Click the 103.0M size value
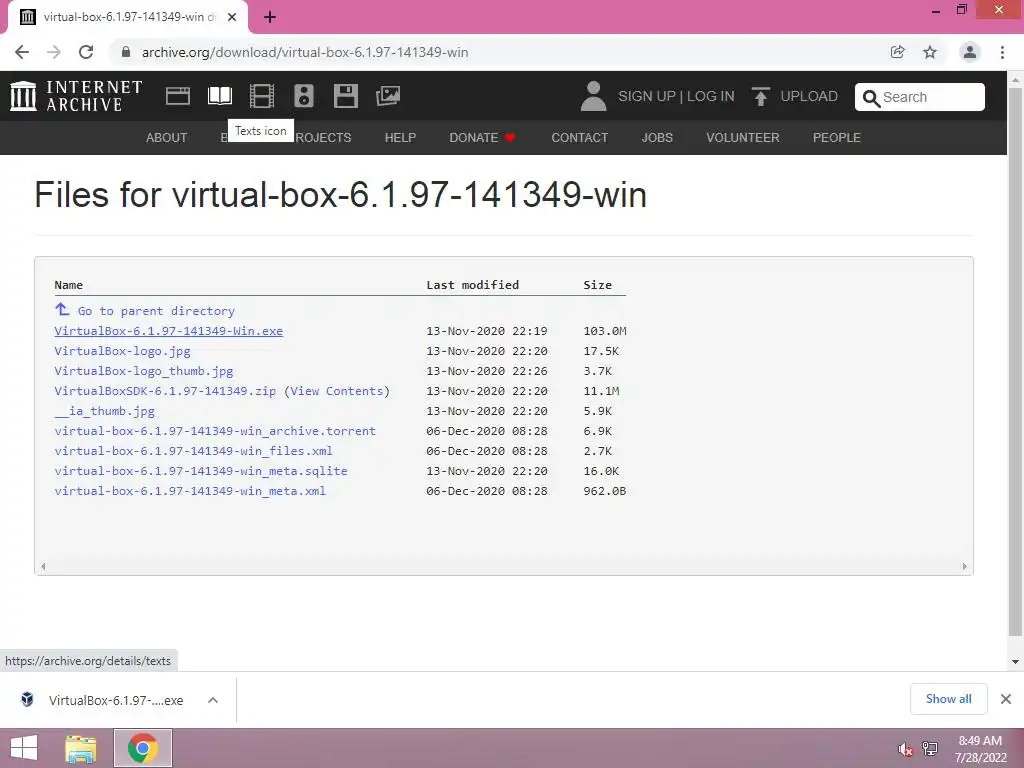The width and height of the screenshot is (1024, 768). point(605,331)
